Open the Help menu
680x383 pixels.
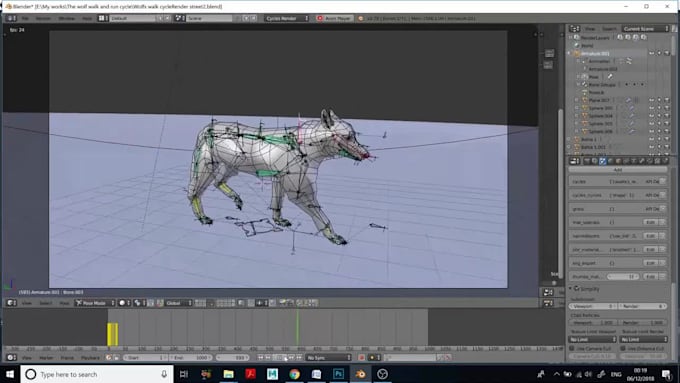click(87, 18)
